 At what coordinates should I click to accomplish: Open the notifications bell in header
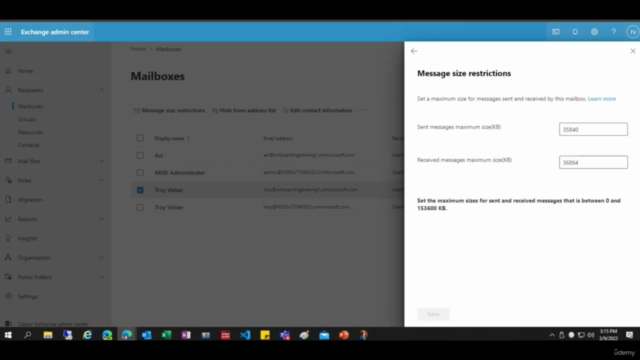pyautogui.click(x=575, y=32)
